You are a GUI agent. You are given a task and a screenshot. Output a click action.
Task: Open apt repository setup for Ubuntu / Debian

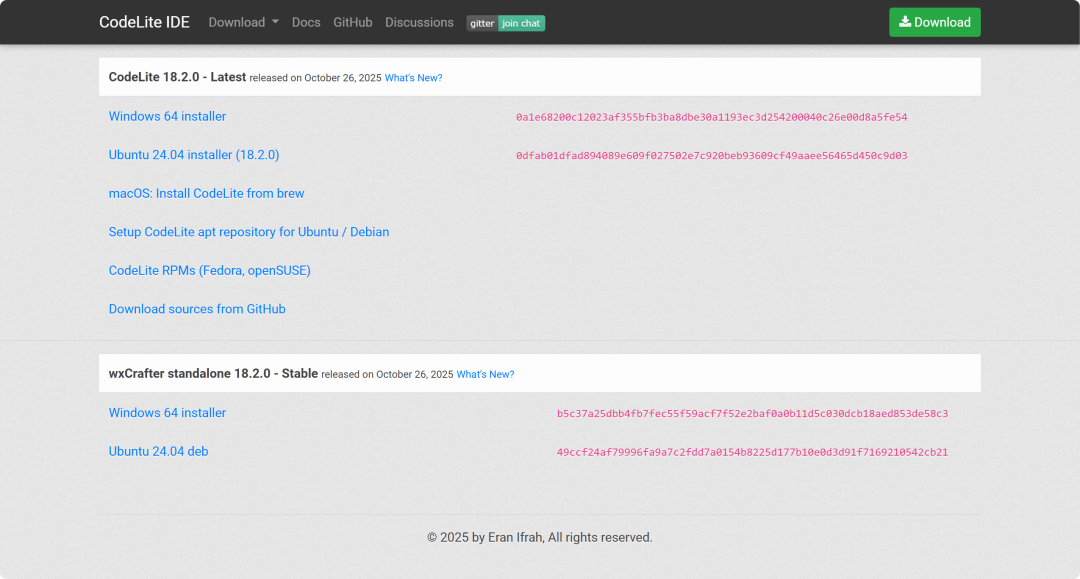tap(249, 232)
